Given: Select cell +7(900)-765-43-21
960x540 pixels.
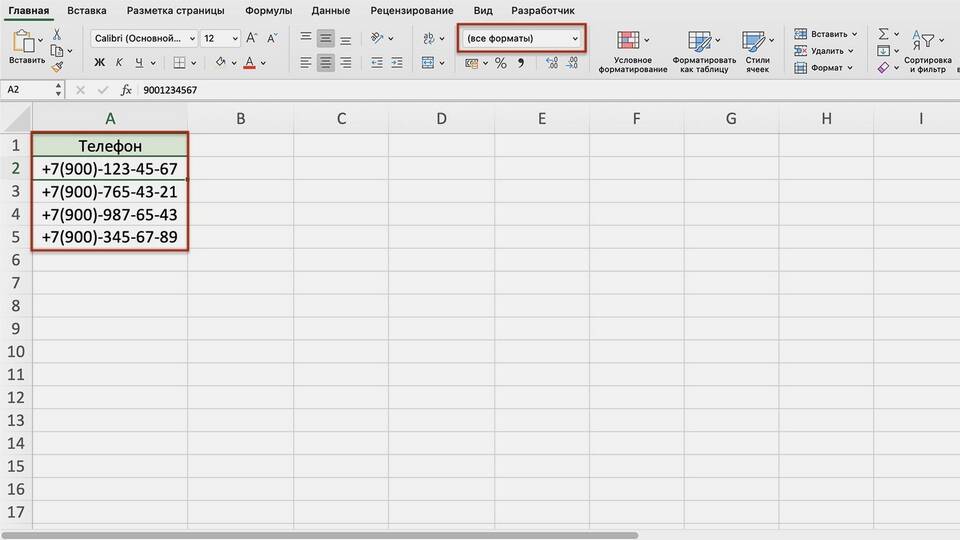Looking at the screenshot, I should tap(110, 192).
